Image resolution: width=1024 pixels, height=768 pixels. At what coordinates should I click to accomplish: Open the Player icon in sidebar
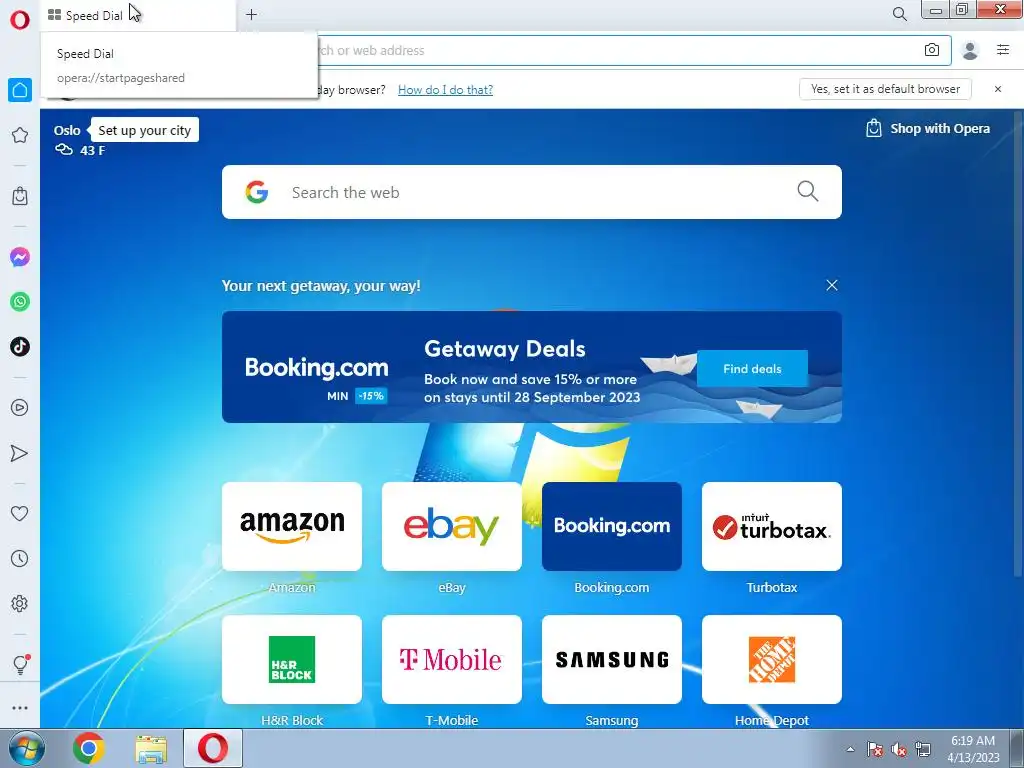(x=20, y=408)
